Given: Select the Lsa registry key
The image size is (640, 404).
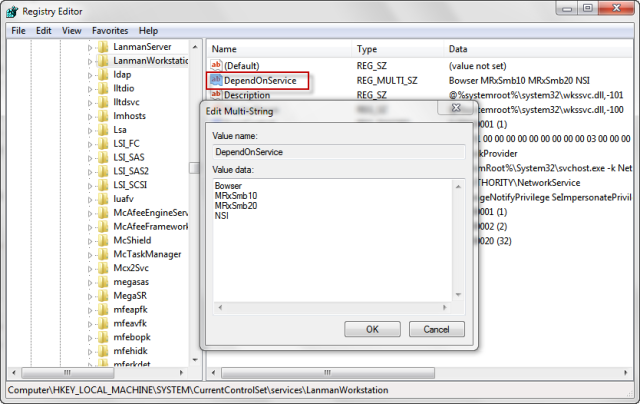Looking at the screenshot, I should 123,130.
